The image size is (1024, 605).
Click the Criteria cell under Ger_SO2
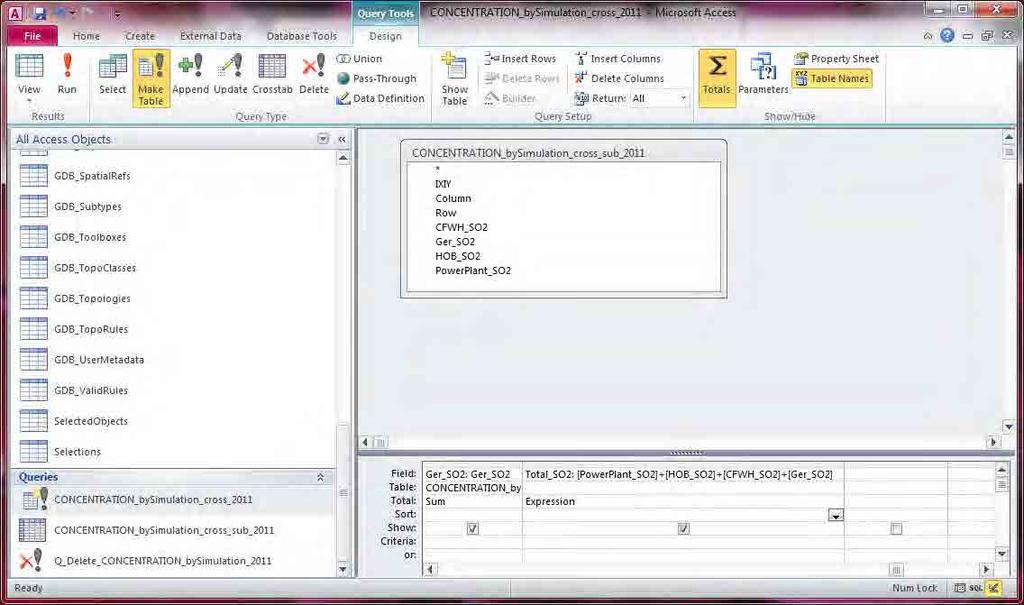pyautogui.click(x=472, y=542)
